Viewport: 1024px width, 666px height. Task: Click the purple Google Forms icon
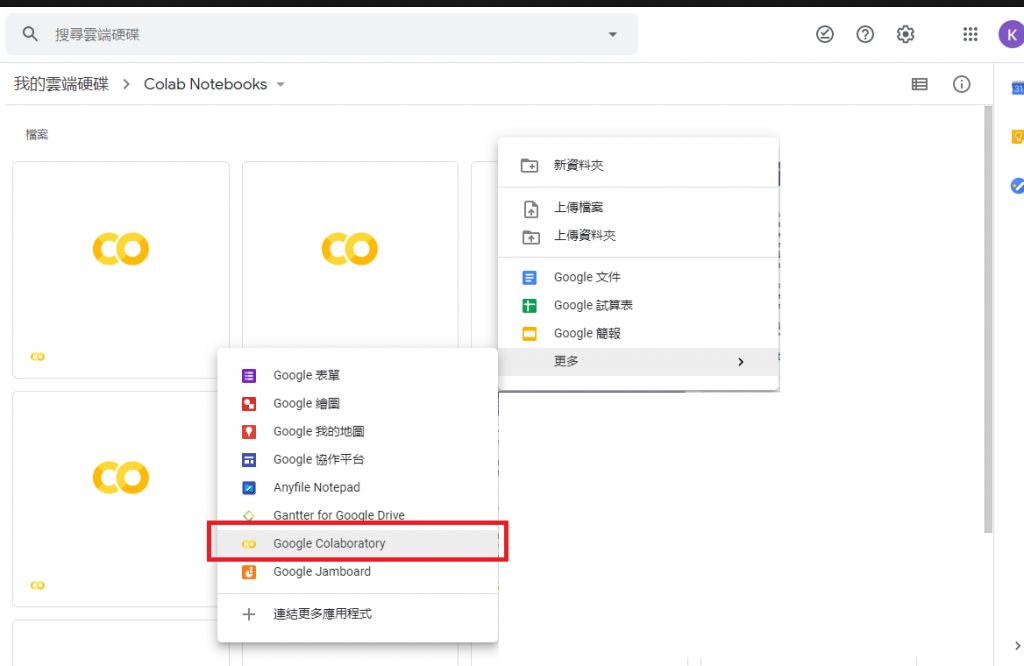[x=249, y=375]
